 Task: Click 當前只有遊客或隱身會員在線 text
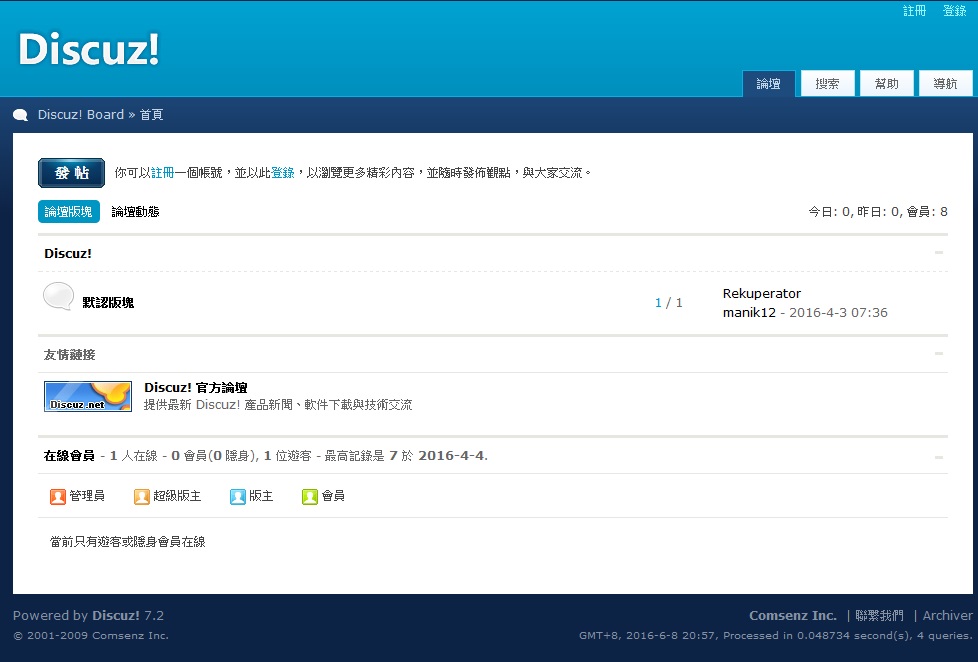[128, 542]
